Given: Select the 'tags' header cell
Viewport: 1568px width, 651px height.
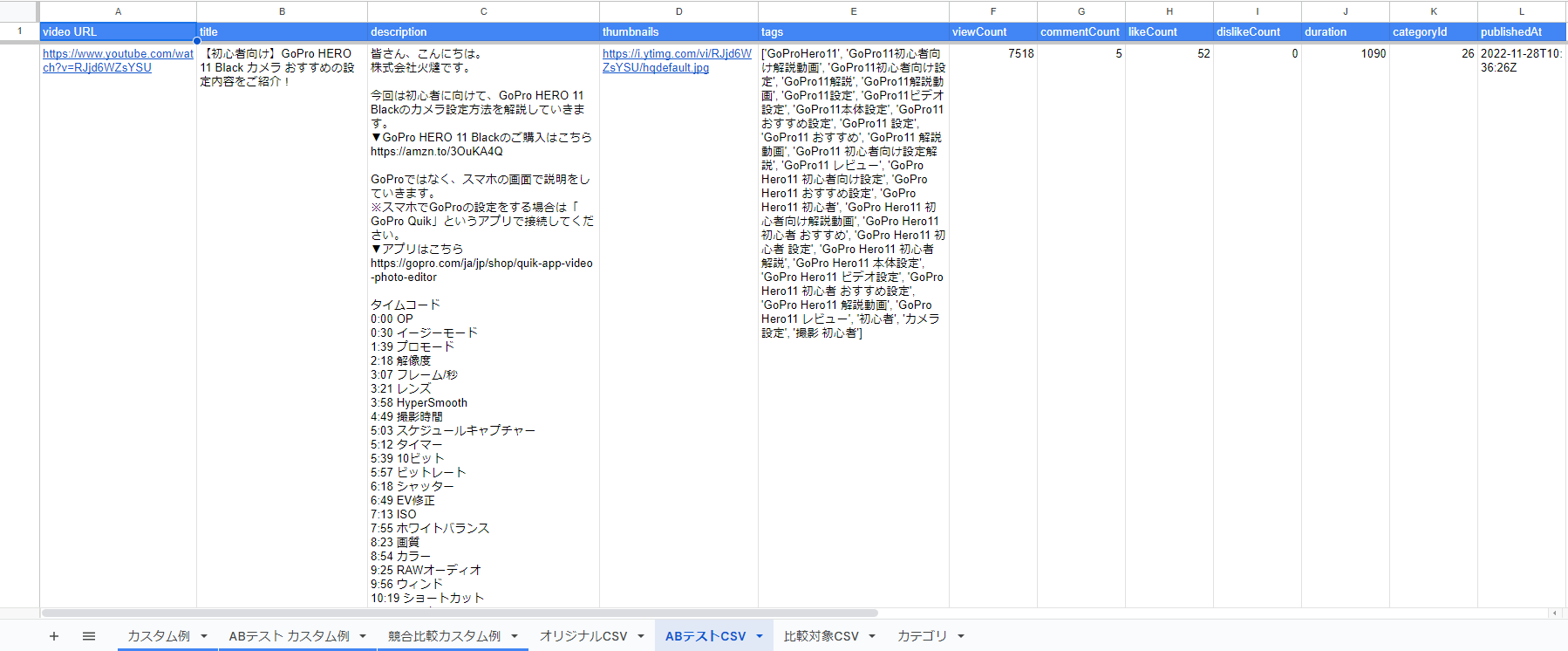Looking at the screenshot, I should point(854,31).
